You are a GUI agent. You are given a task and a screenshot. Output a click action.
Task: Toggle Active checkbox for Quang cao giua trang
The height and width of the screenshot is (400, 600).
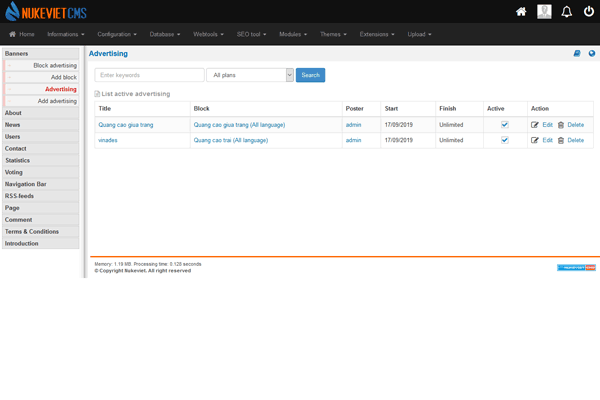coord(505,125)
